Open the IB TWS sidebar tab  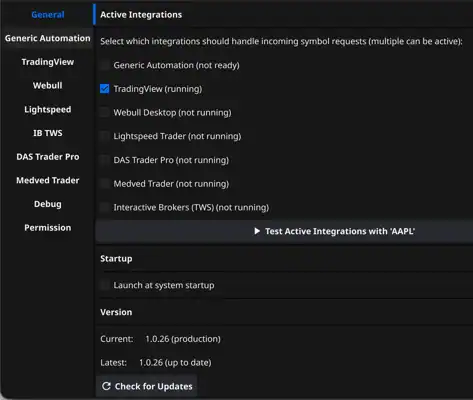(48, 133)
